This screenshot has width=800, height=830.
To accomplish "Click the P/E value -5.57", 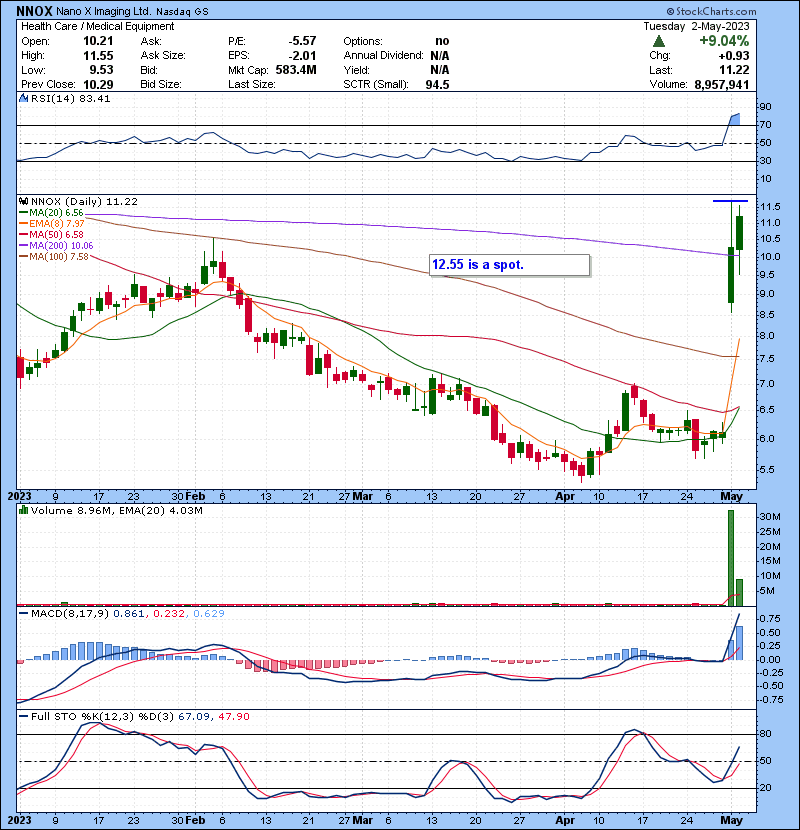I will [x=302, y=41].
